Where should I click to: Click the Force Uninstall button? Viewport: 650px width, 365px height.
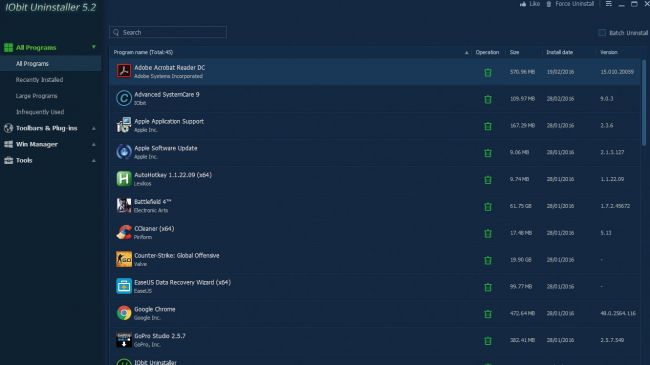pyautogui.click(x=570, y=4)
